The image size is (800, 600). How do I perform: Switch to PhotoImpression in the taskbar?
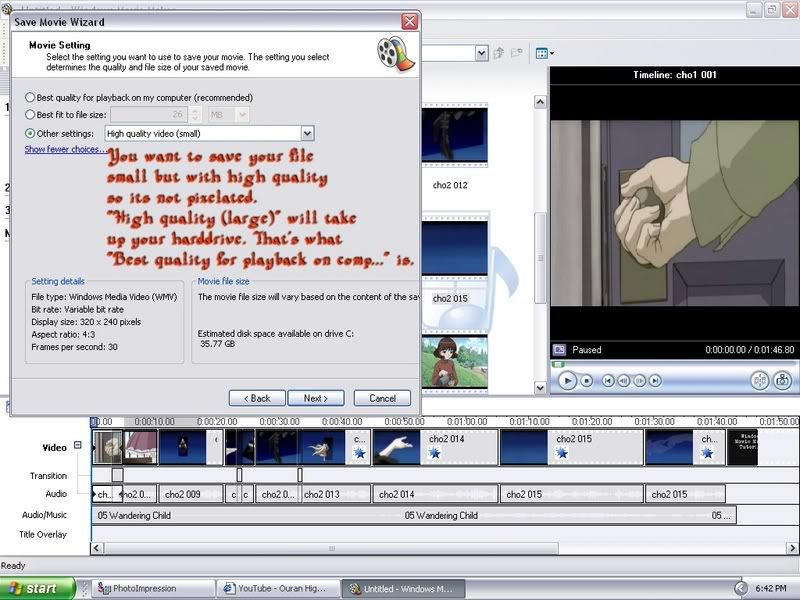[x=152, y=588]
